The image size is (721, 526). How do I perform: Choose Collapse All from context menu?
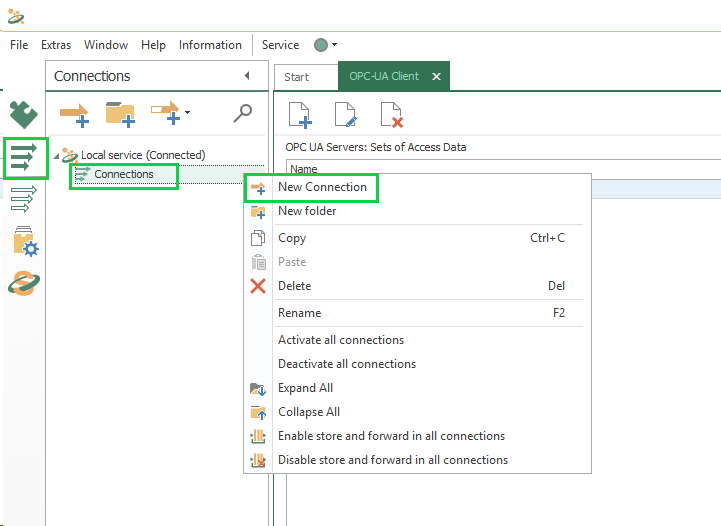pyautogui.click(x=418, y=412)
